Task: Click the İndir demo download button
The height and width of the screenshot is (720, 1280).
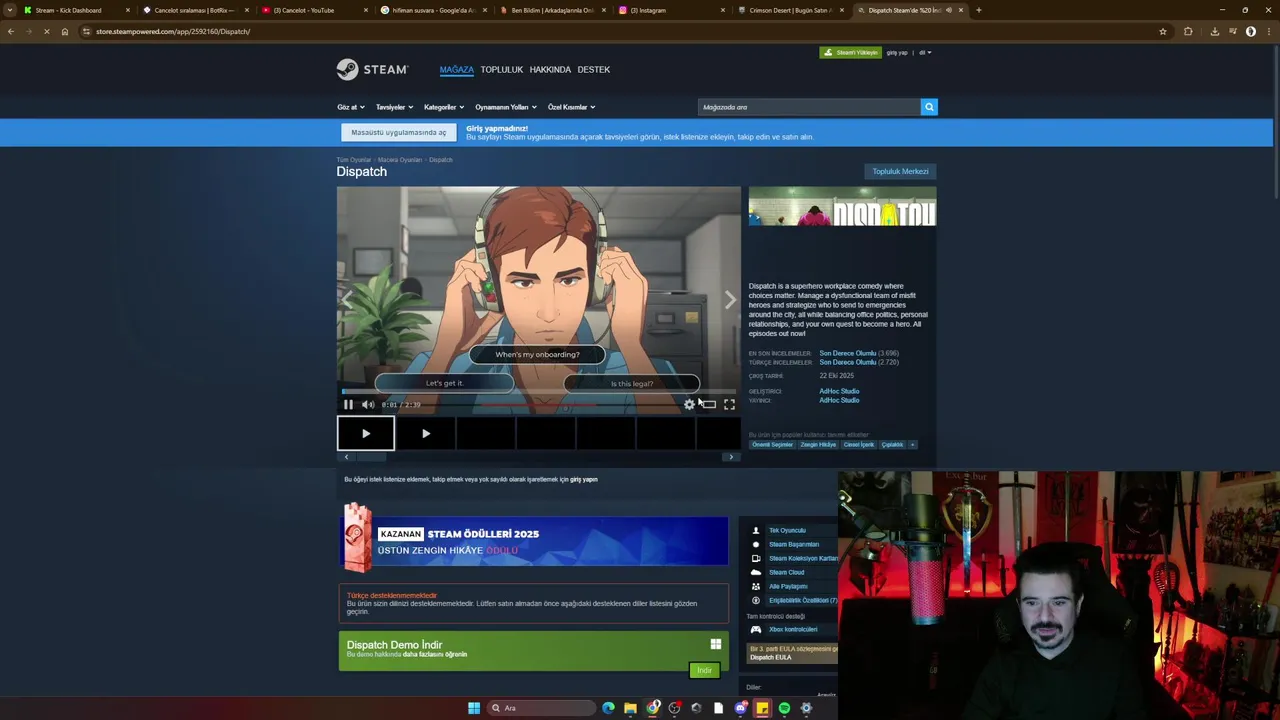Action: coord(704,670)
